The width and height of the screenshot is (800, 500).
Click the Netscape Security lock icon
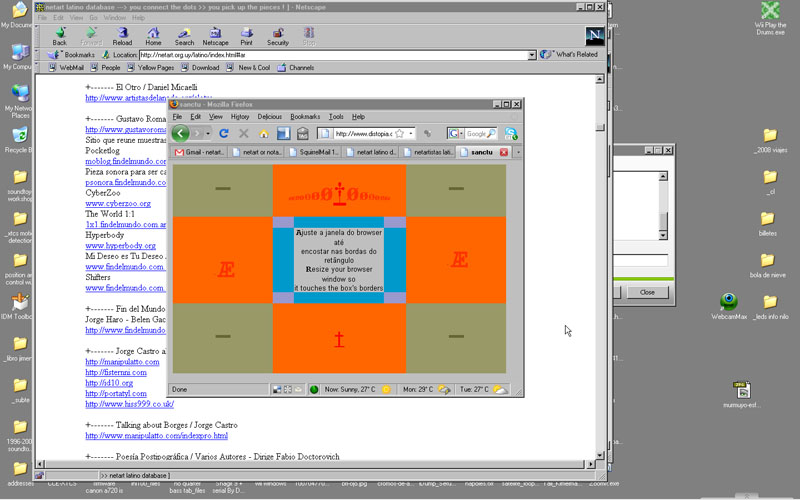coord(278,37)
